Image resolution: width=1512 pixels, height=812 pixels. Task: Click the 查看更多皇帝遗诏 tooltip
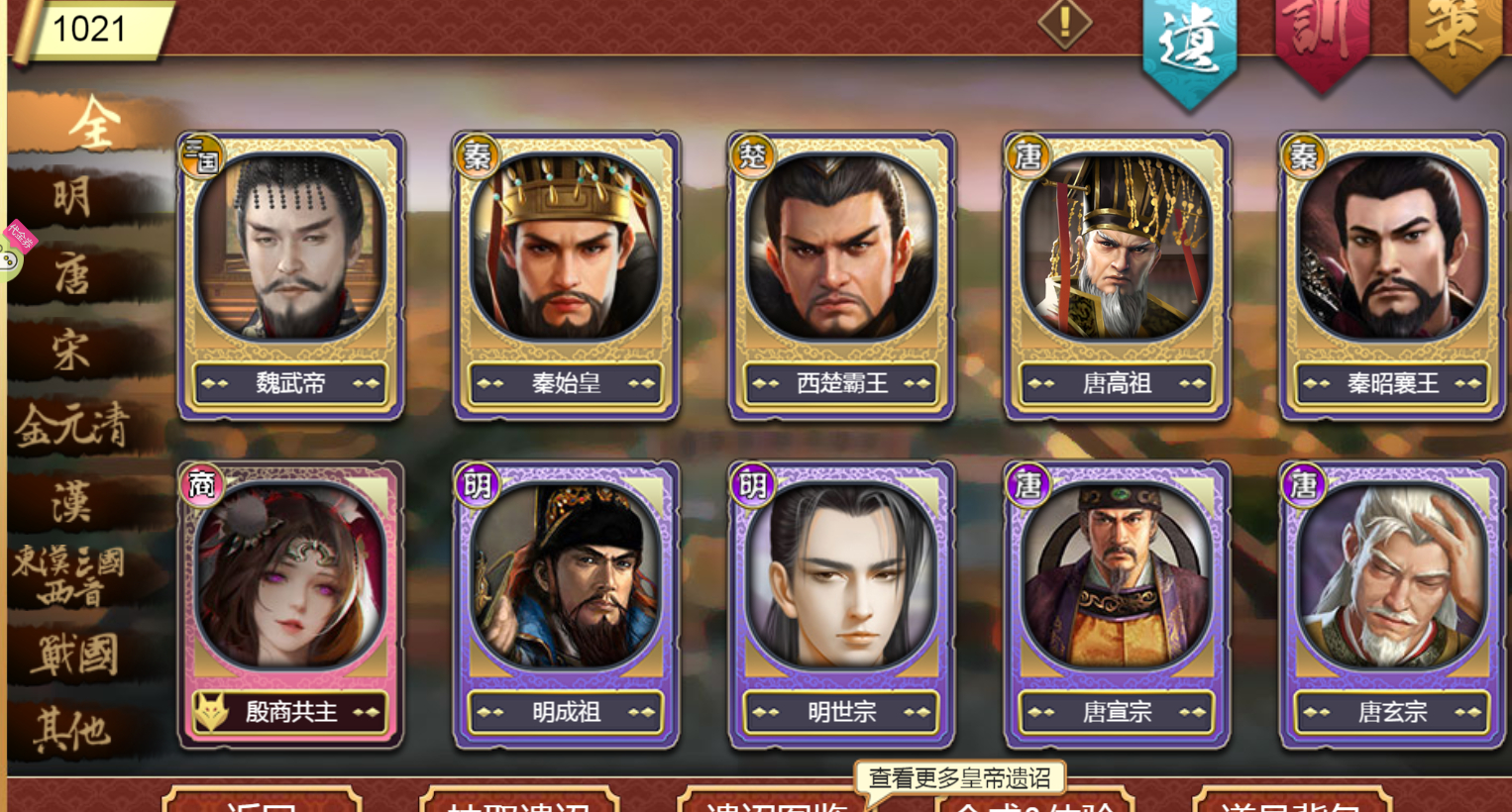pyautogui.click(x=959, y=778)
